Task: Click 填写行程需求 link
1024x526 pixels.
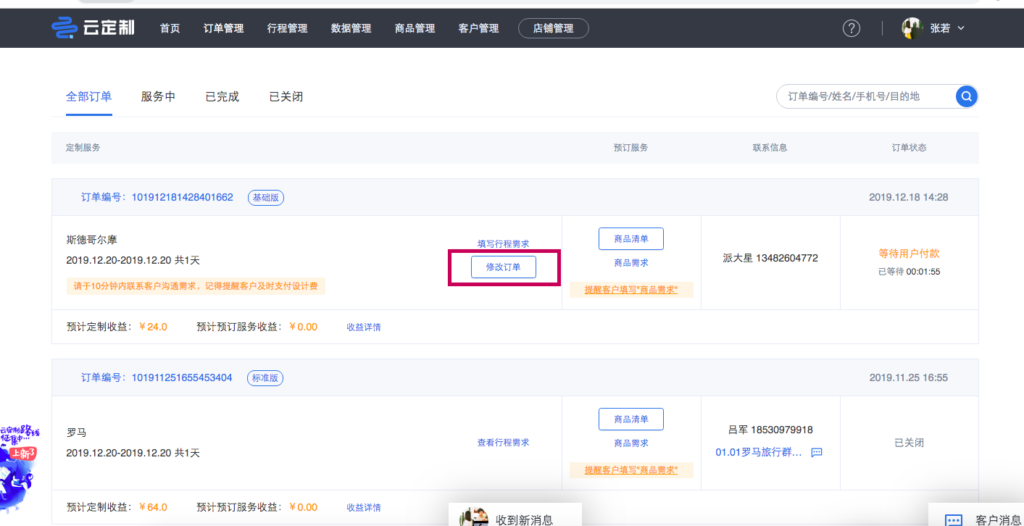Action: point(503,244)
